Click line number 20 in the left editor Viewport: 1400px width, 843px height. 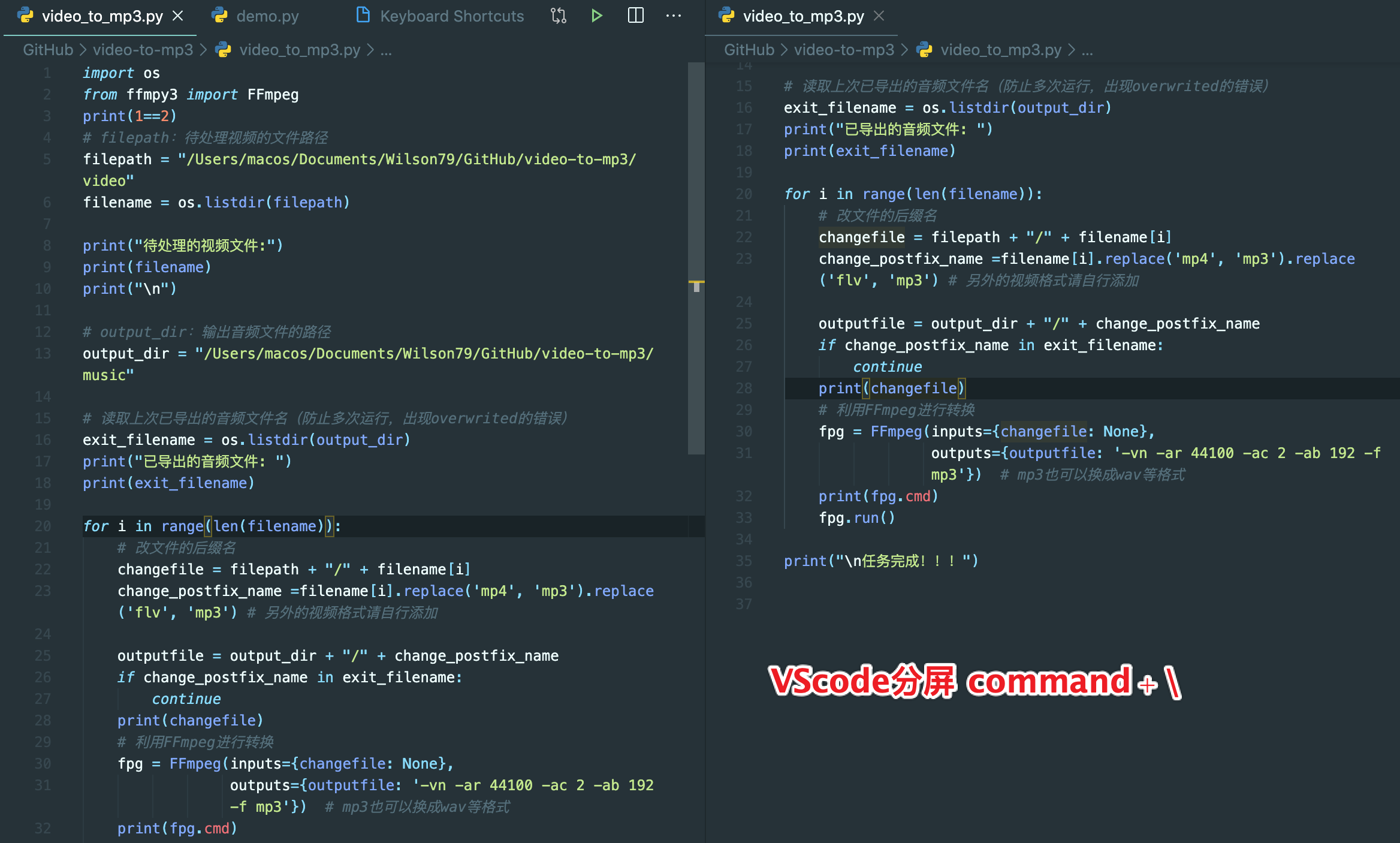(x=43, y=526)
